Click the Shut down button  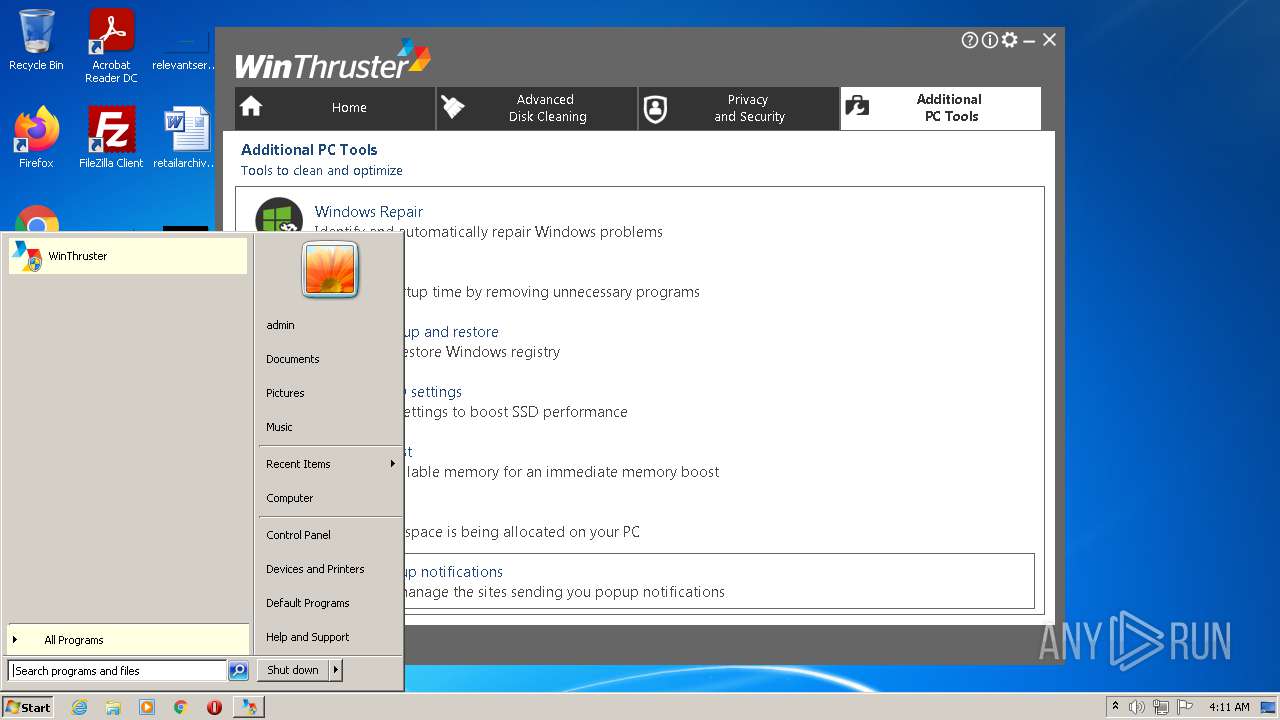click(293, 670)
